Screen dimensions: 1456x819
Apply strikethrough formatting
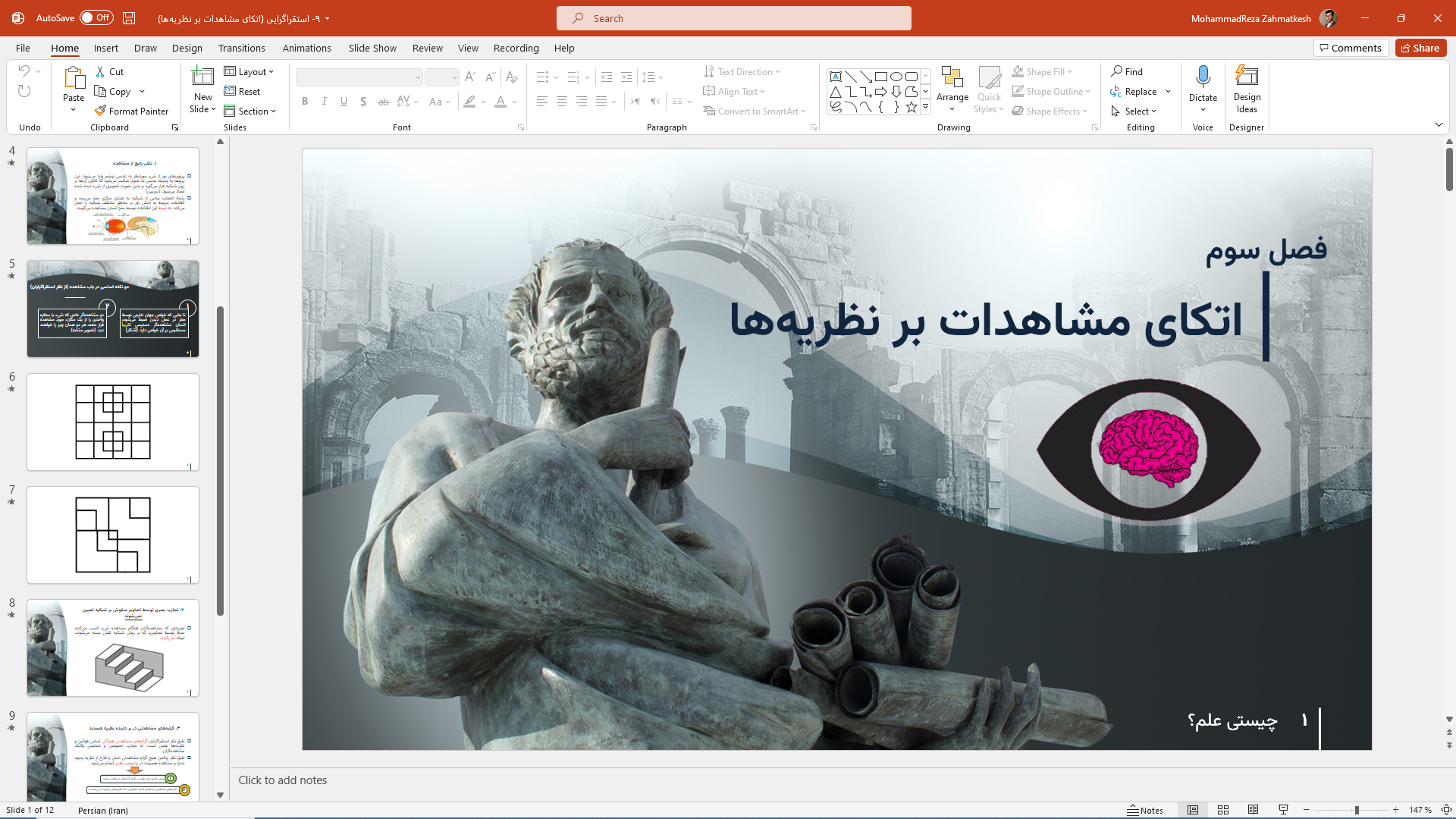[x=383, y=101]
